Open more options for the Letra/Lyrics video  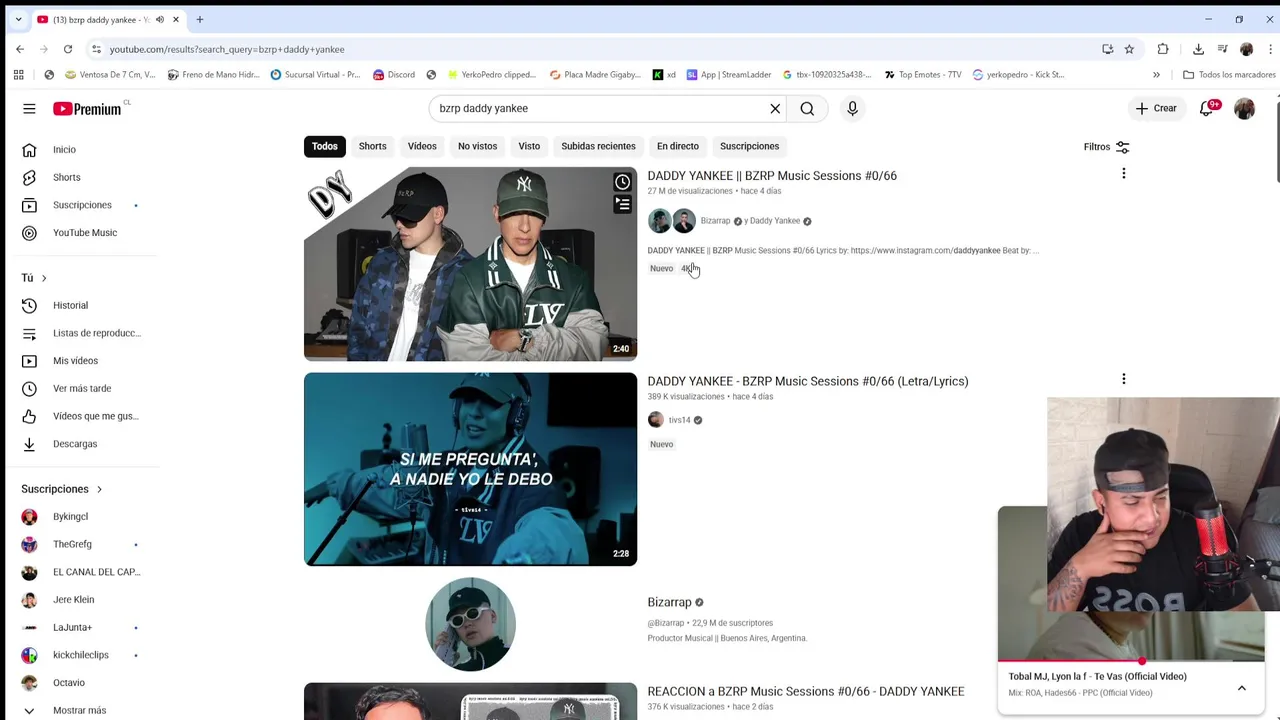1123,379
